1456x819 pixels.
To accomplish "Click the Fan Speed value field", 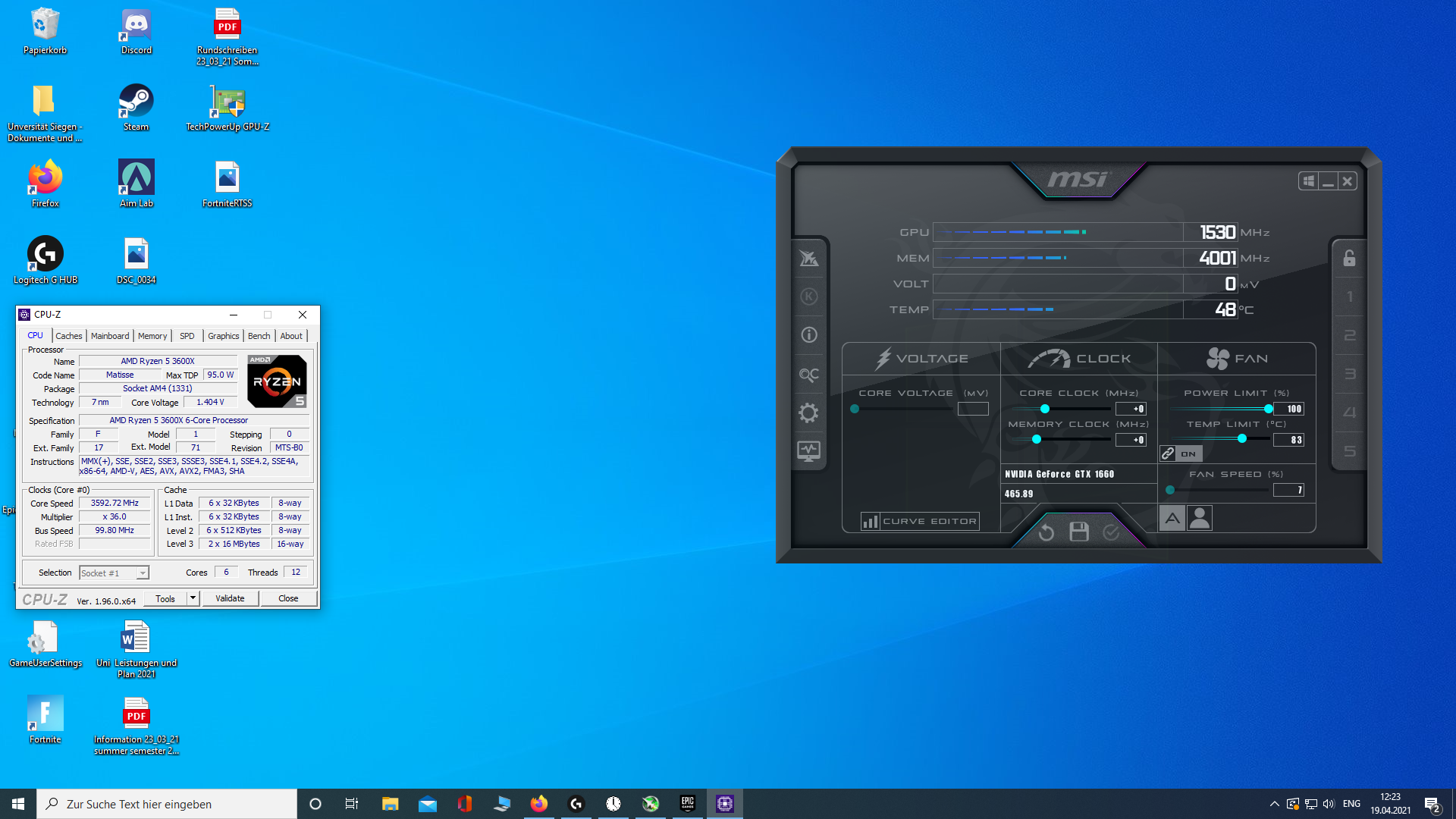I will pos(1288,490).
